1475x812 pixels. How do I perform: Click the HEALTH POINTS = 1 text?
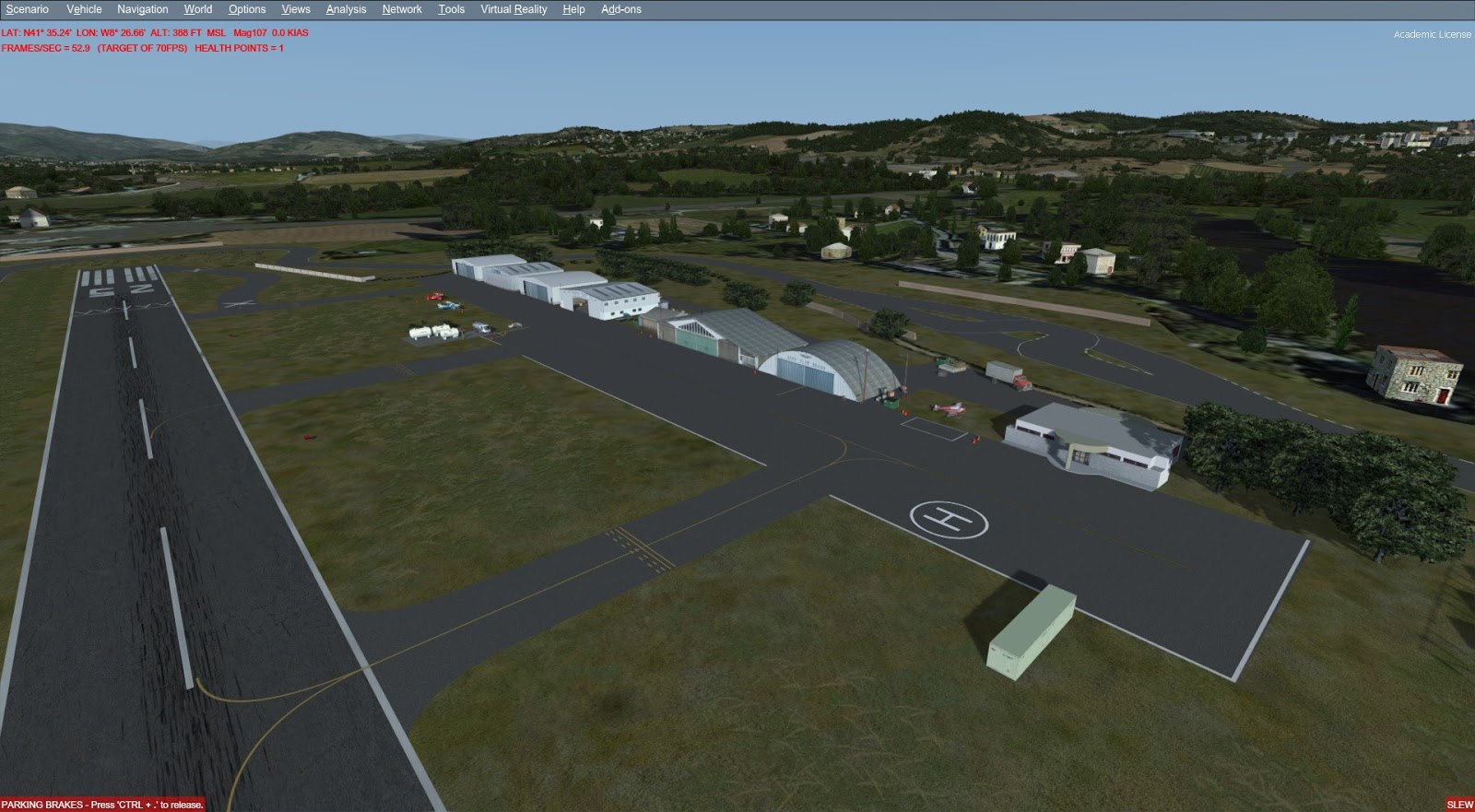tap(239, 48)
